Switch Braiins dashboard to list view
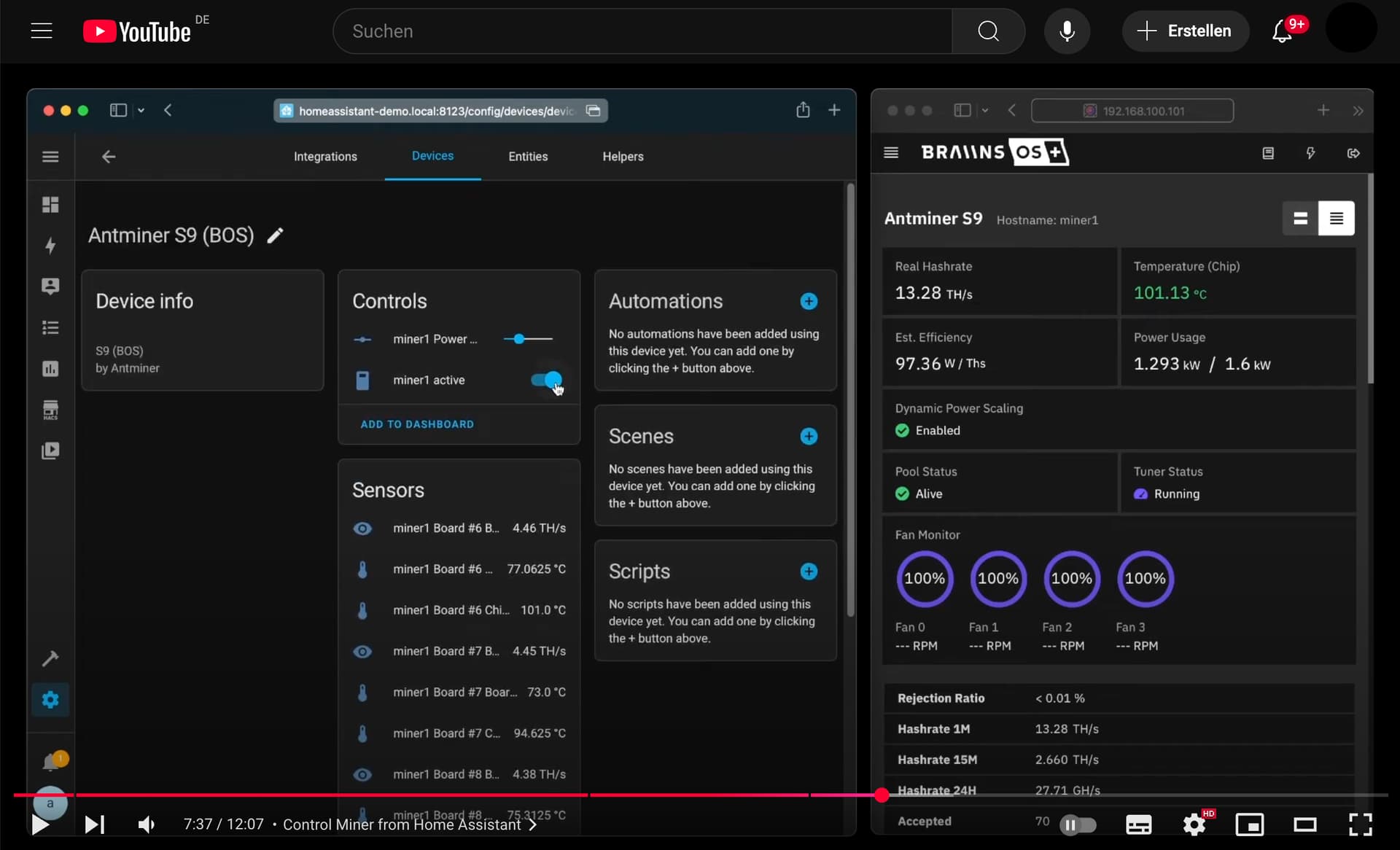The width and height of the screenshot is (1400, 850). coord(1336,219)
